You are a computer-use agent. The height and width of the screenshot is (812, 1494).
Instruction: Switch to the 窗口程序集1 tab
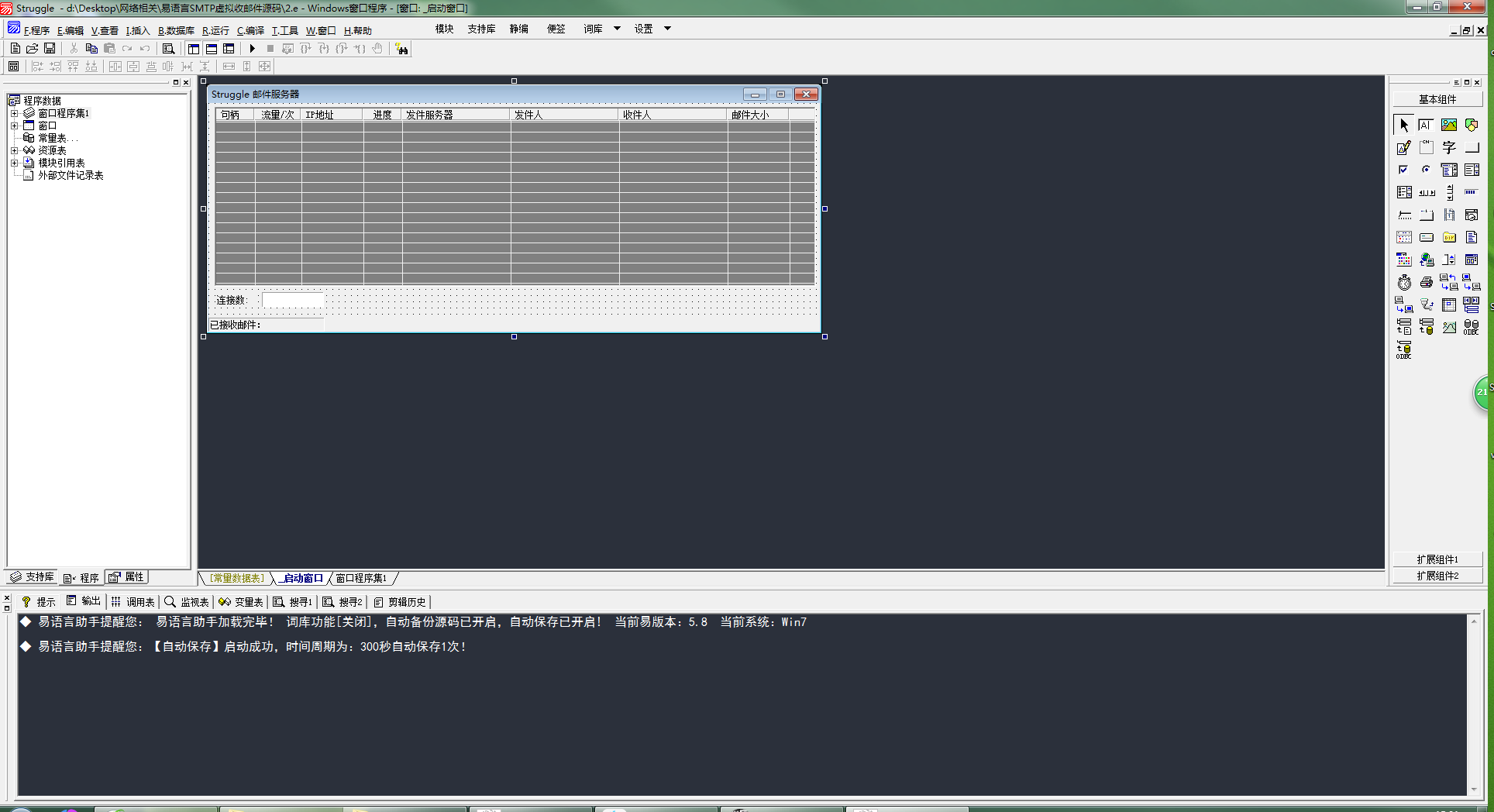click(361, 578)
